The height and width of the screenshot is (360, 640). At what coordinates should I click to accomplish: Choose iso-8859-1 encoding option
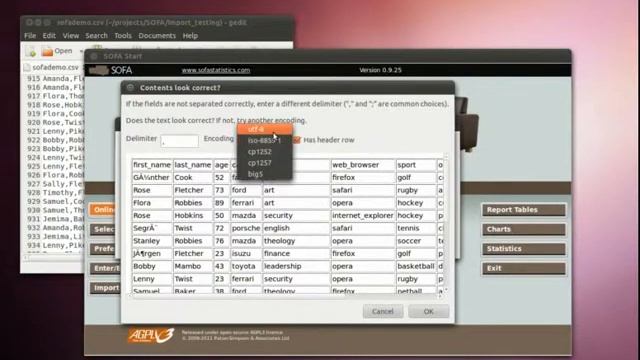264,140
